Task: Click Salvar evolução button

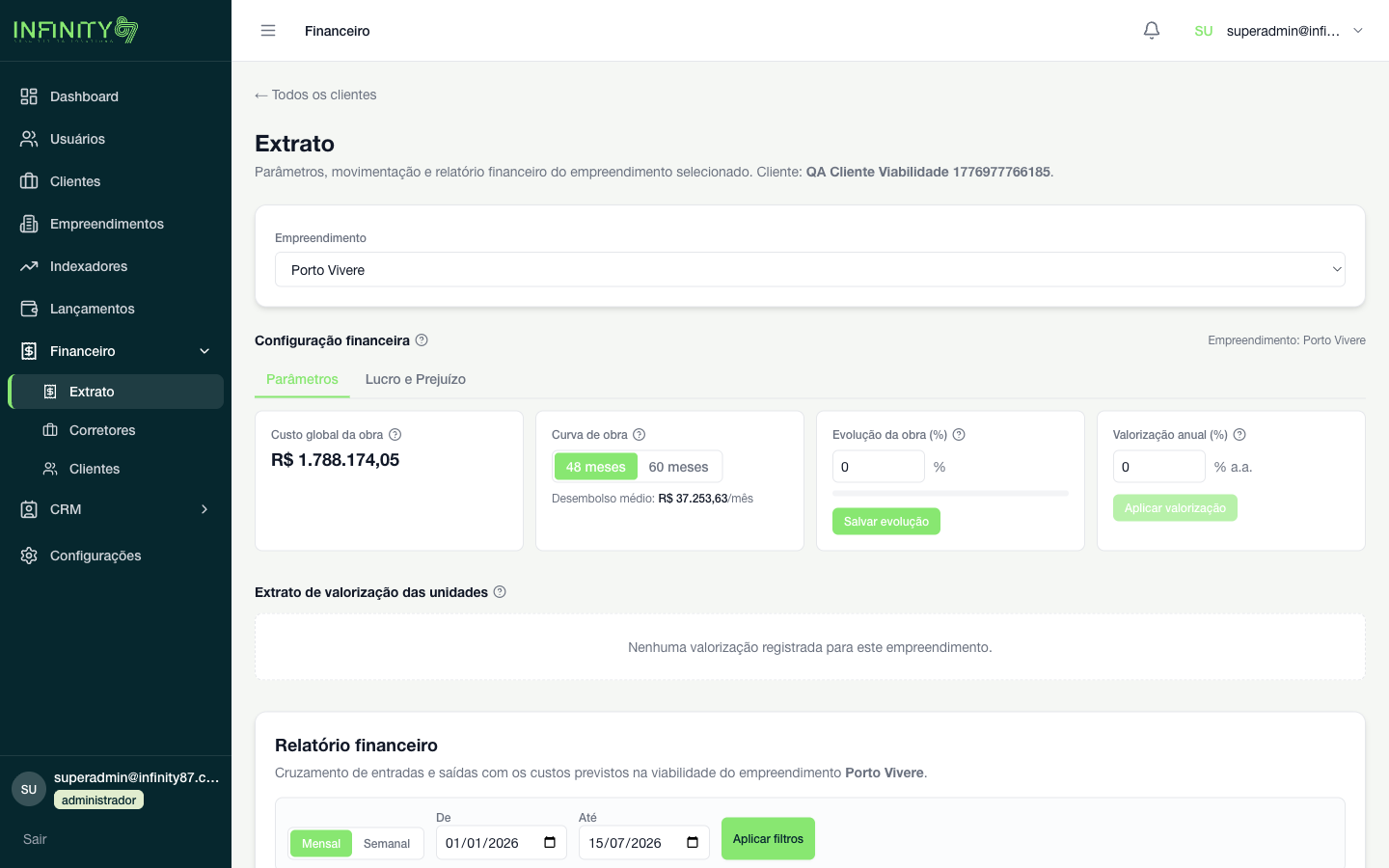Action: click(886, 522)
